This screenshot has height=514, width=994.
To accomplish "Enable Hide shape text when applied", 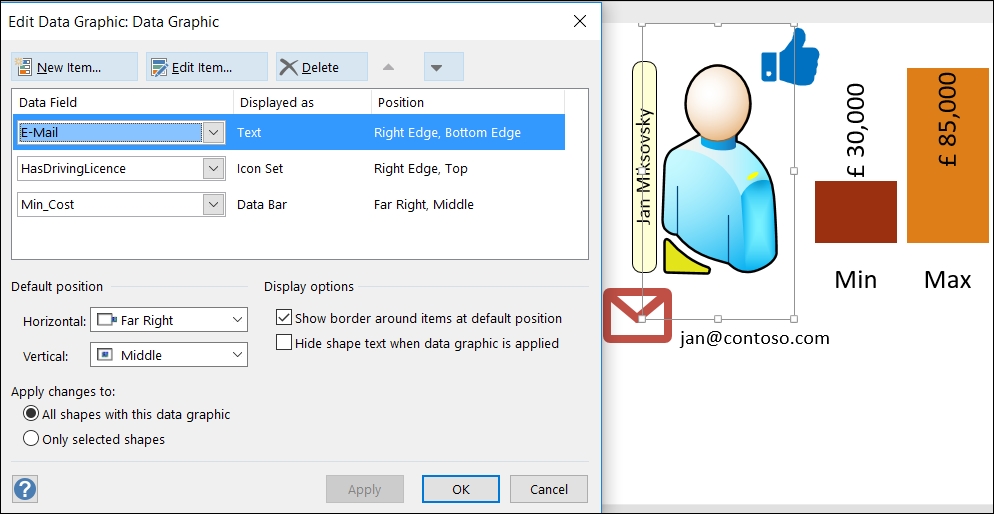I will pos(284,343).
